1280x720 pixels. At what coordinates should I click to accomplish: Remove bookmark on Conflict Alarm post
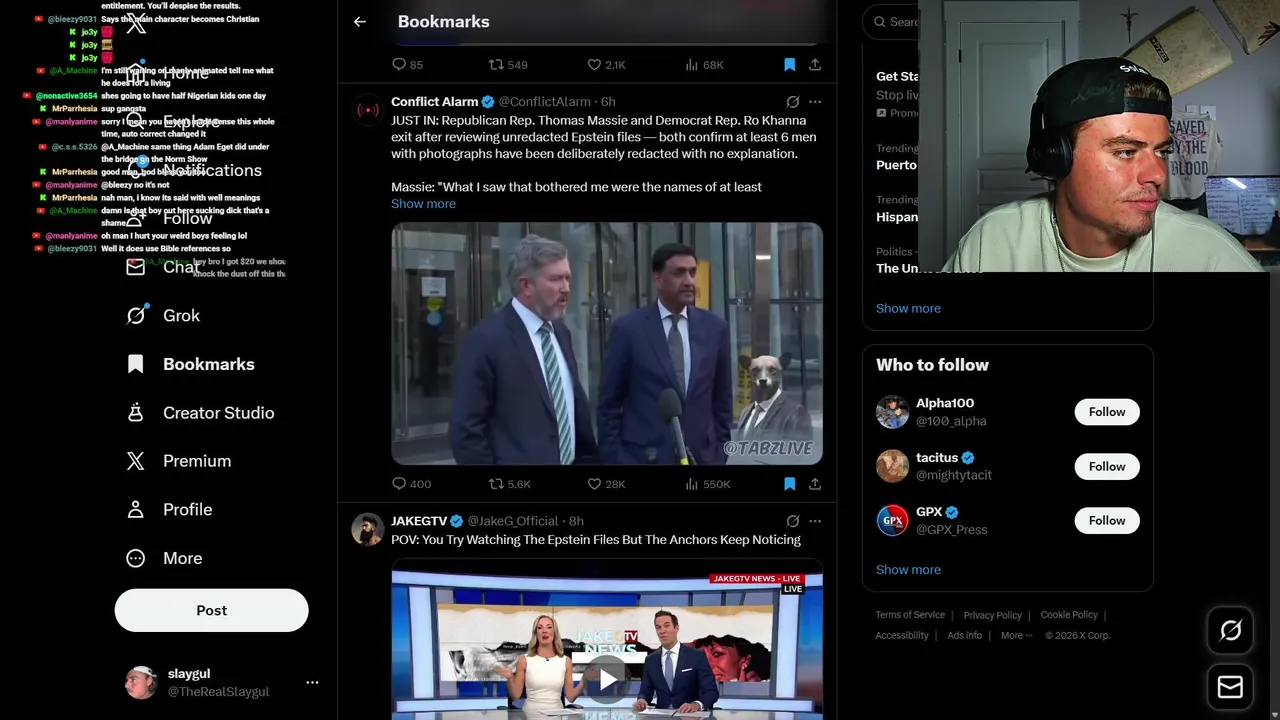[789, 484]
